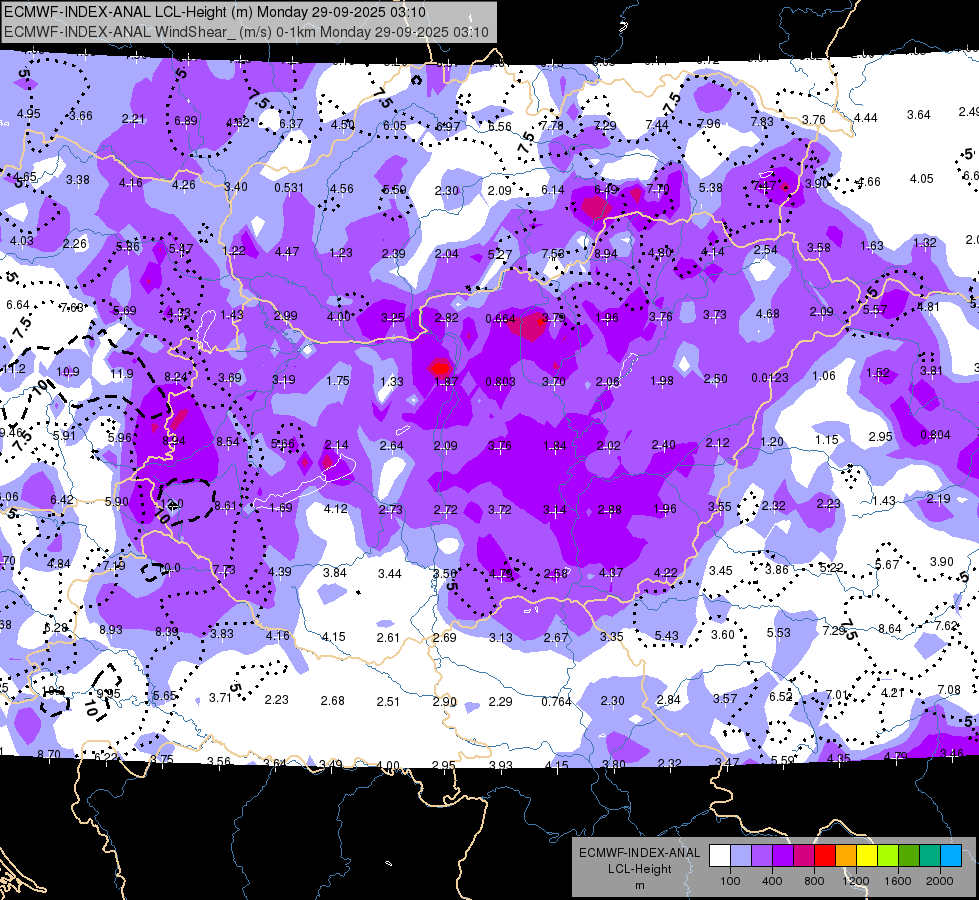This screenshot has height=900, width=979.
Task: Click the sky blue legend swatch
Action: click(951, 855)
